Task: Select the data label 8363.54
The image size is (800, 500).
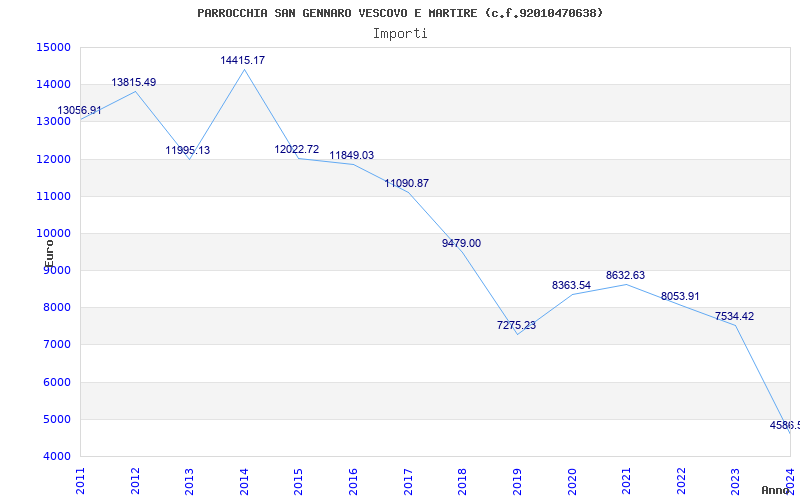Action: click(571, 285)
